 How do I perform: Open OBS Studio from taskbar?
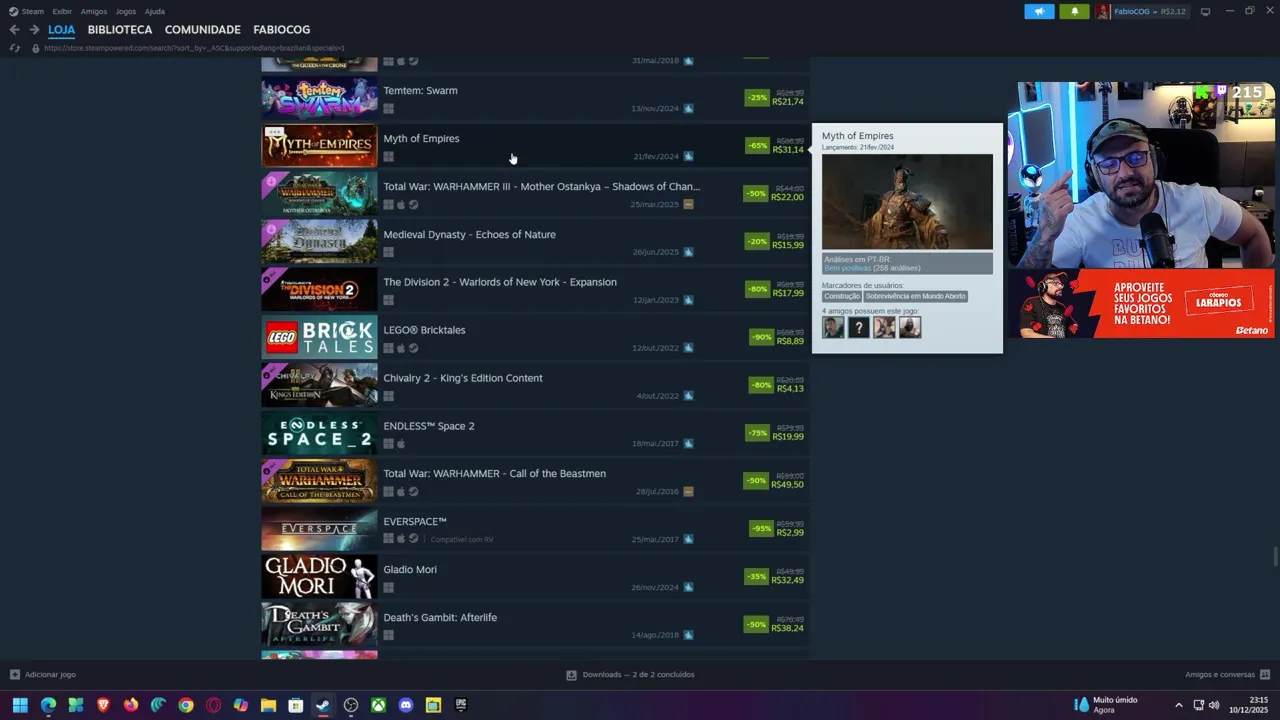(351, 705)
